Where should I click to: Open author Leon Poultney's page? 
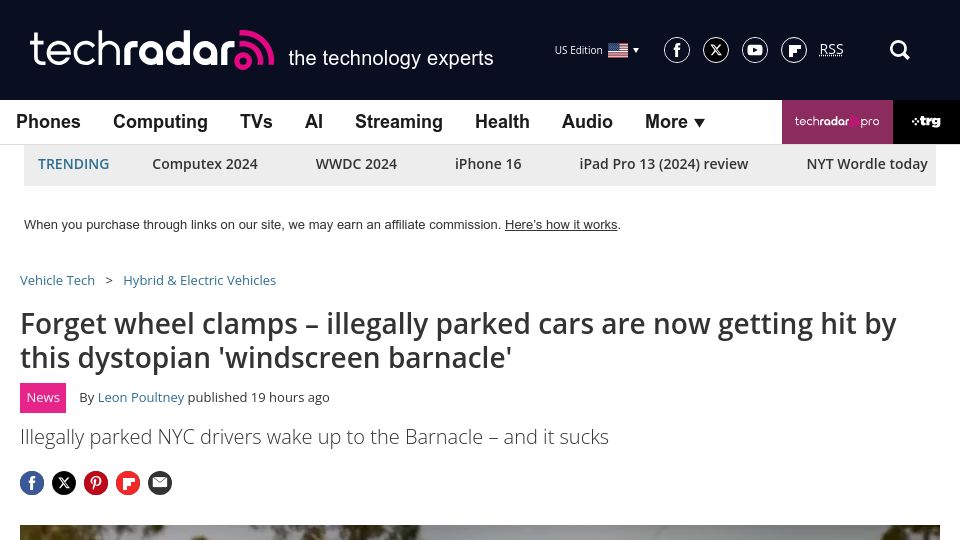click(141, 397)
